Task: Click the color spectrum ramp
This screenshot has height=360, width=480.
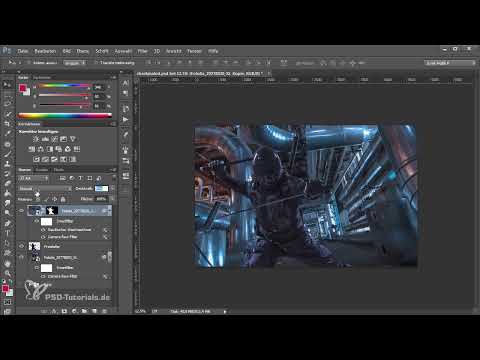Action: point(65,116)
